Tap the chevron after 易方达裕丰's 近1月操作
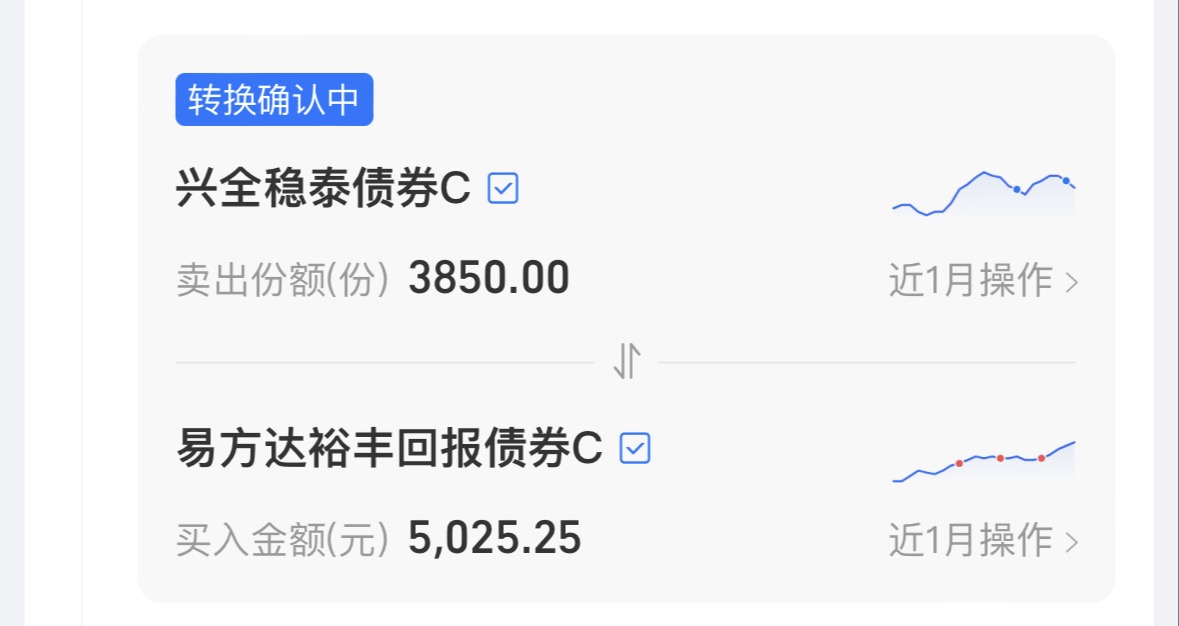The image size is (1179, 626). [1072, 543]
